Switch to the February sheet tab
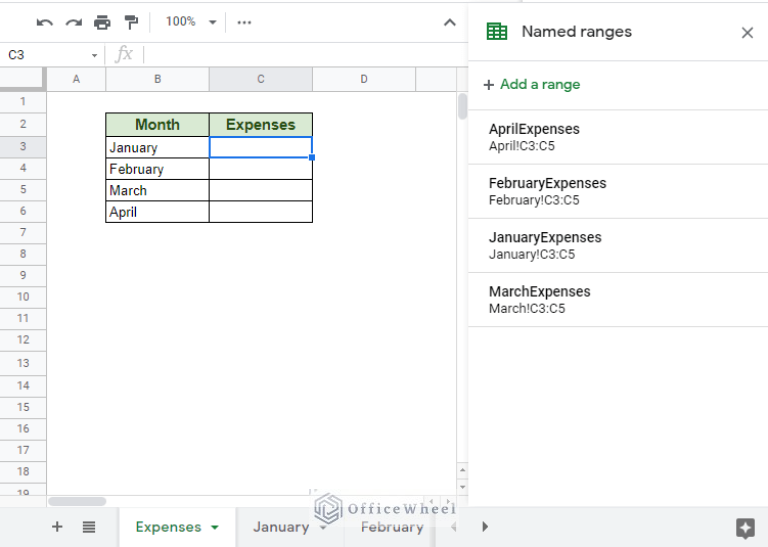 tap(391, 527)
